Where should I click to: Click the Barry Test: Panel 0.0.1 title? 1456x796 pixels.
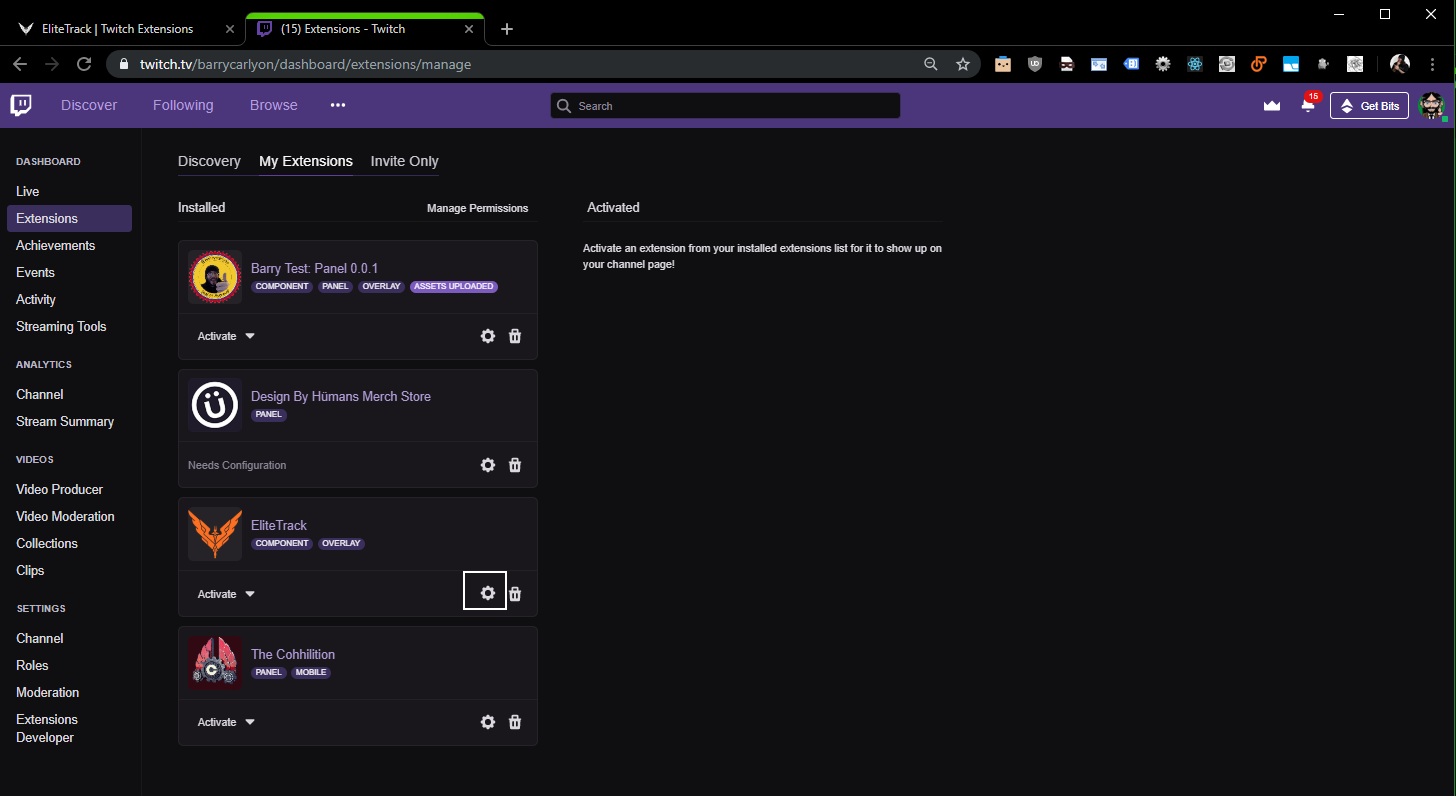tap(314, 268)
